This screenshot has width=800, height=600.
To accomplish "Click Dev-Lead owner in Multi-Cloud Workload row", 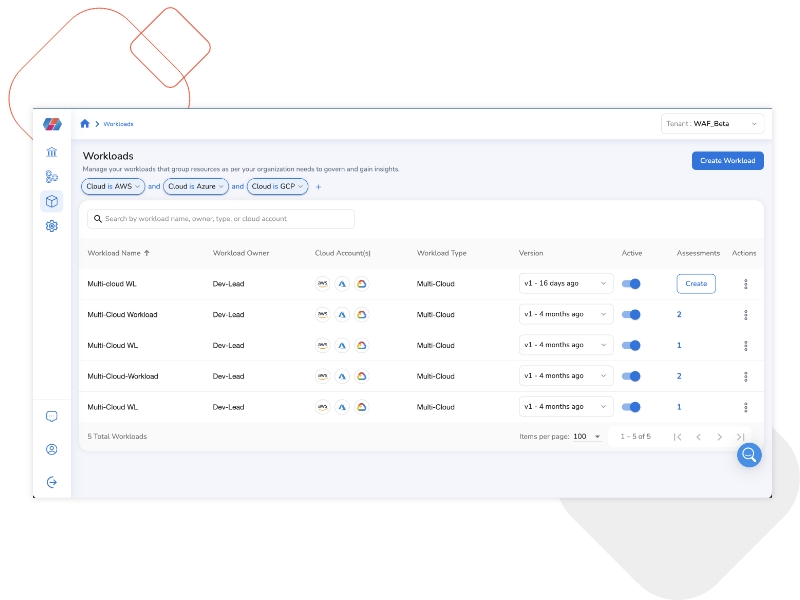I will tap(229, 315).
